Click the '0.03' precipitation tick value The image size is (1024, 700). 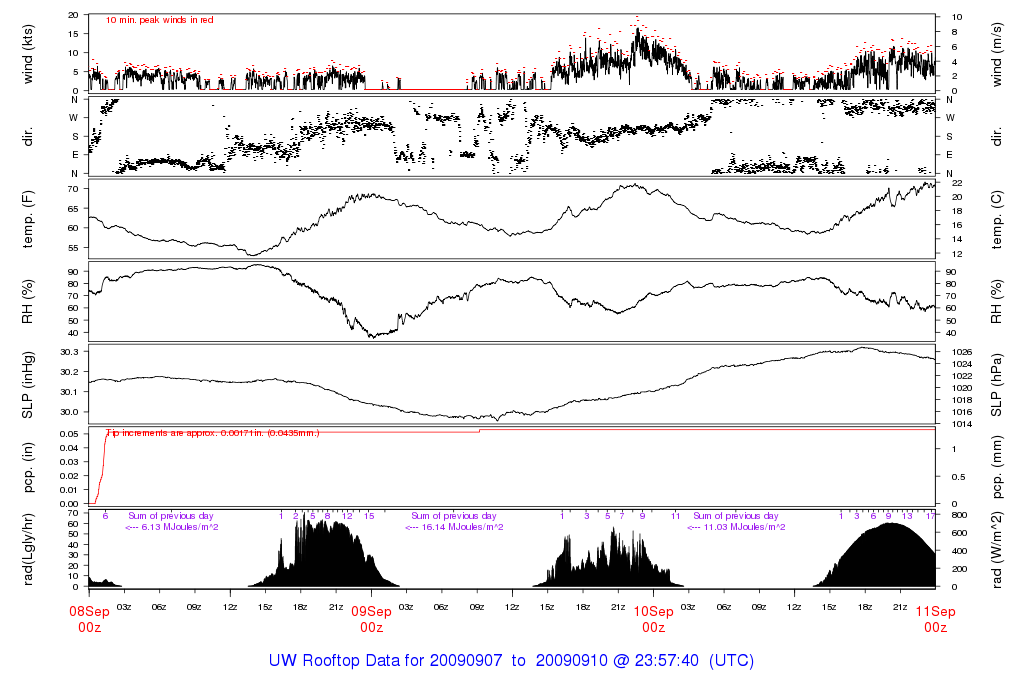pyautogui.click(x=69, y=462)
